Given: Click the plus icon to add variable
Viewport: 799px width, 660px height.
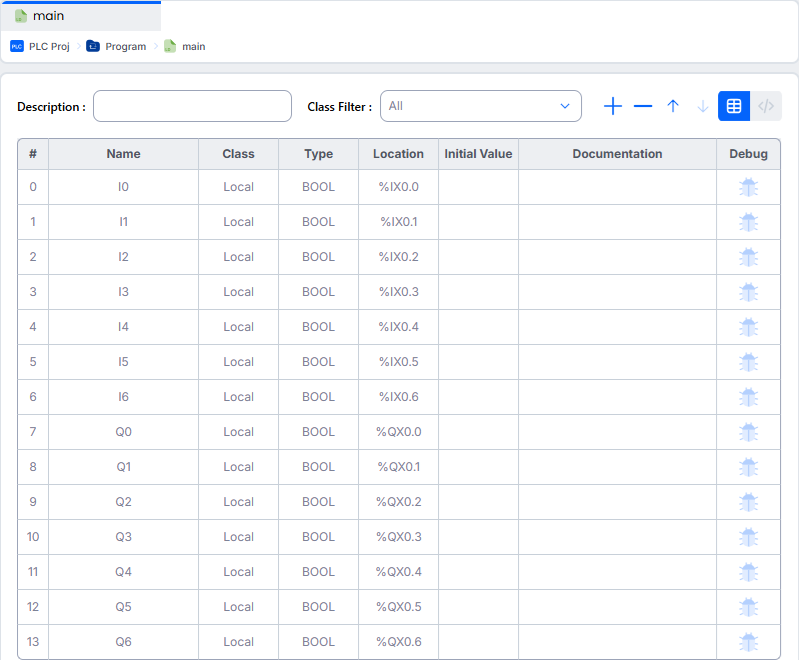Looking at the screenshot, I should [613, 106].
